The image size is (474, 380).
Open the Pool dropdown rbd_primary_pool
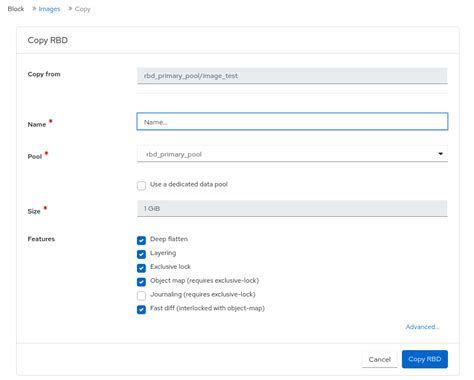[x=292, y=154]
